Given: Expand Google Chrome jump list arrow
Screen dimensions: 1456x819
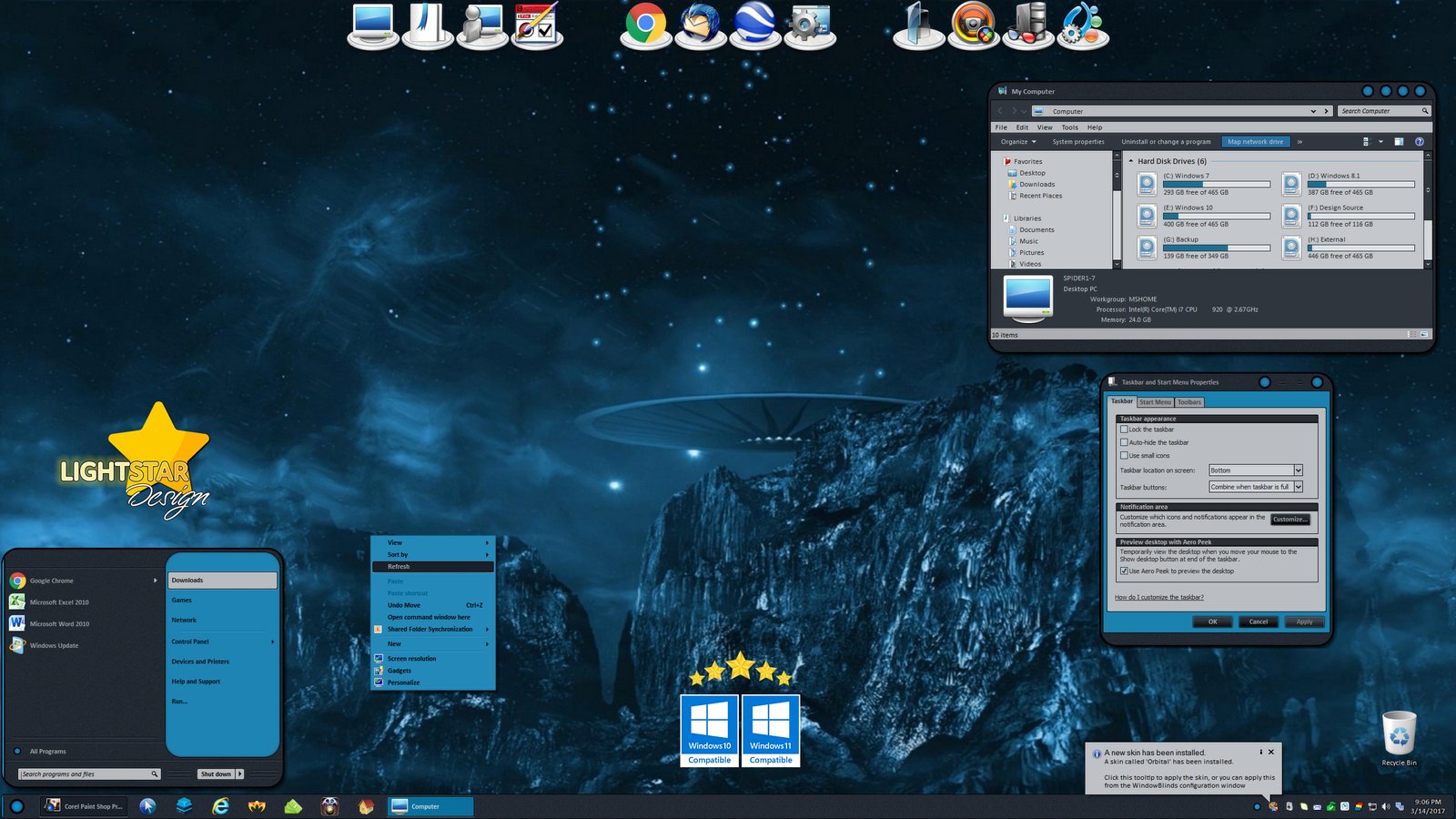Looking at the screenshot, I should click(155, 581).
